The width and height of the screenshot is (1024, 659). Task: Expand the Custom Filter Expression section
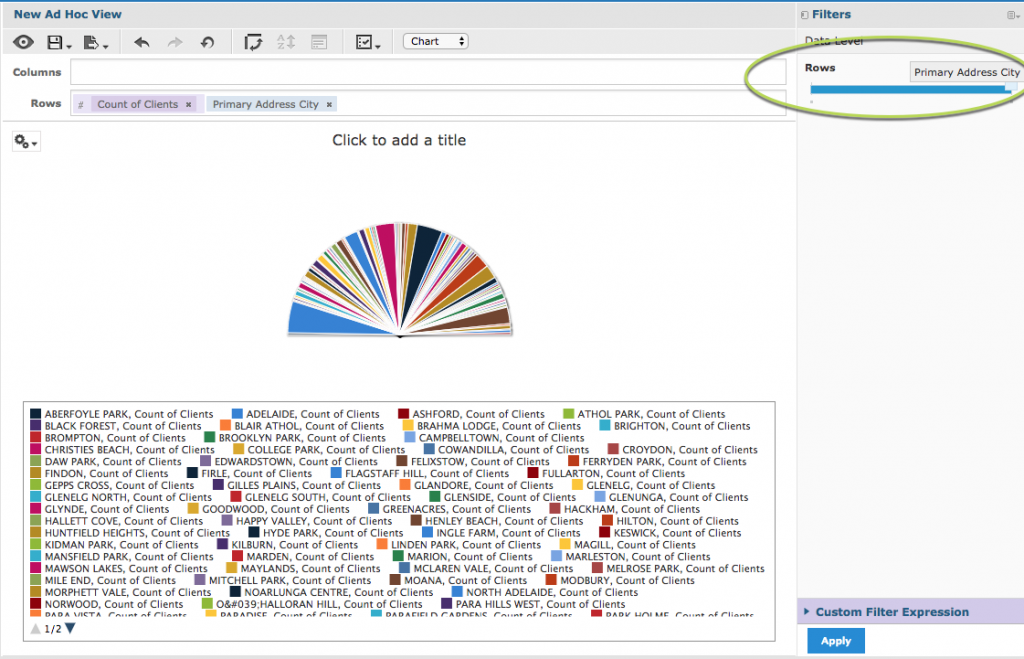(891, 612)
